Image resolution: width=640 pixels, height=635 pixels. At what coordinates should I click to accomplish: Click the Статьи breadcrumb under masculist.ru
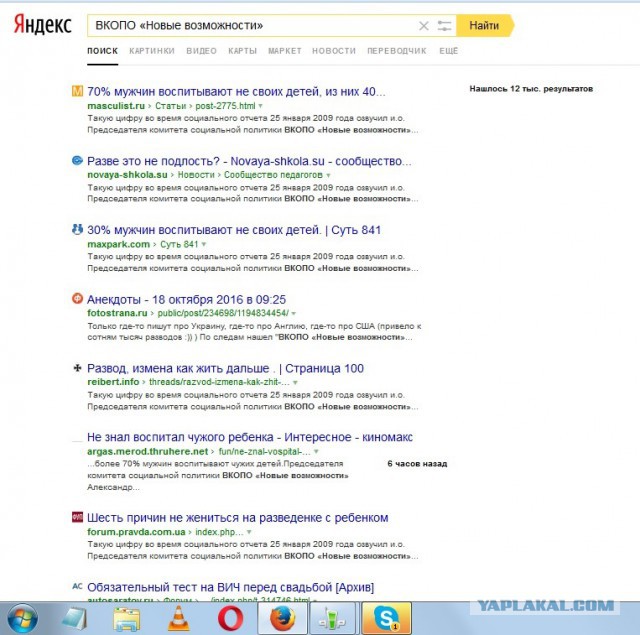pos(170,106)
